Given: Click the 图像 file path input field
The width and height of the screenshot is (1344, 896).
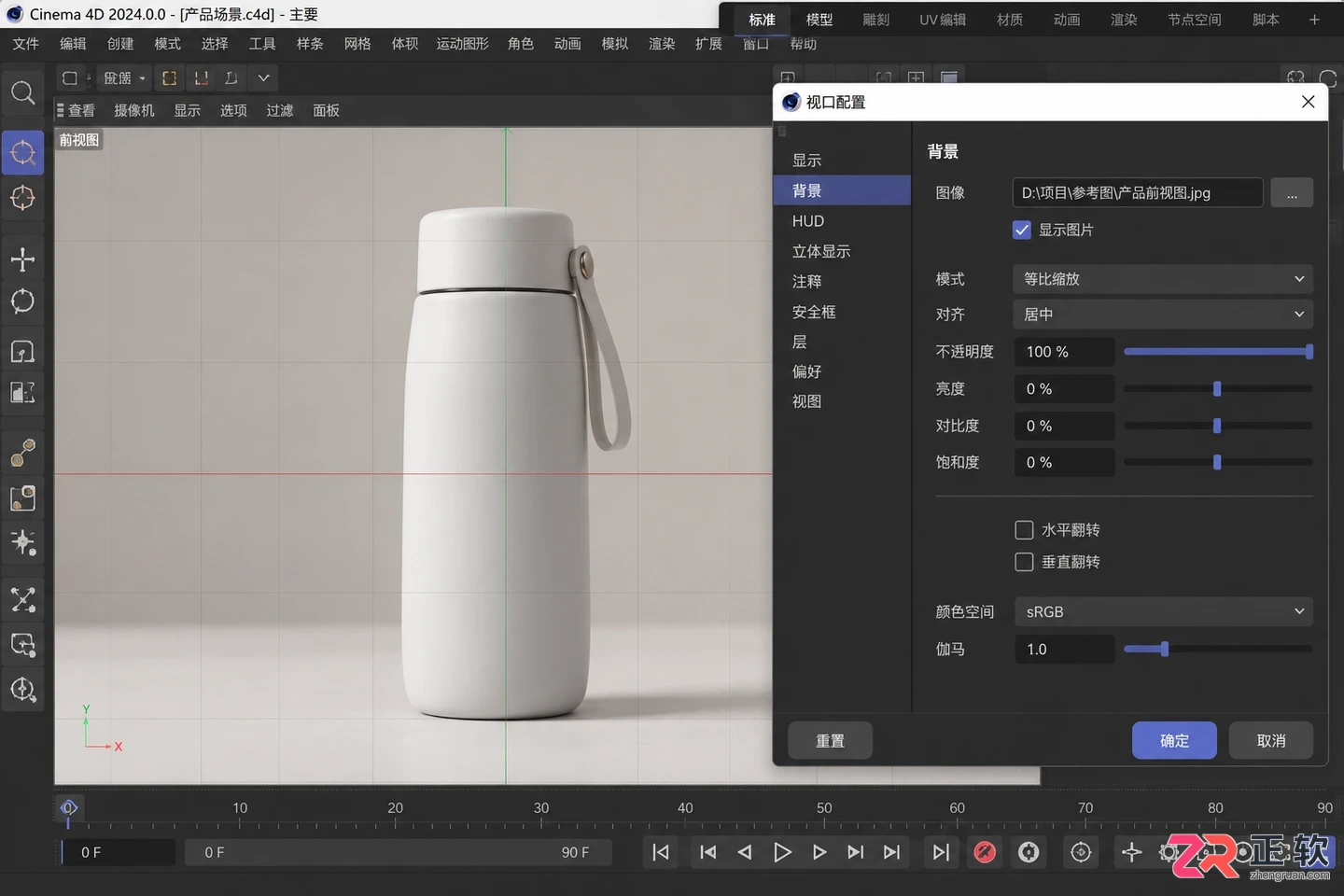Looking at the screenshot, I should point(1138,193).
